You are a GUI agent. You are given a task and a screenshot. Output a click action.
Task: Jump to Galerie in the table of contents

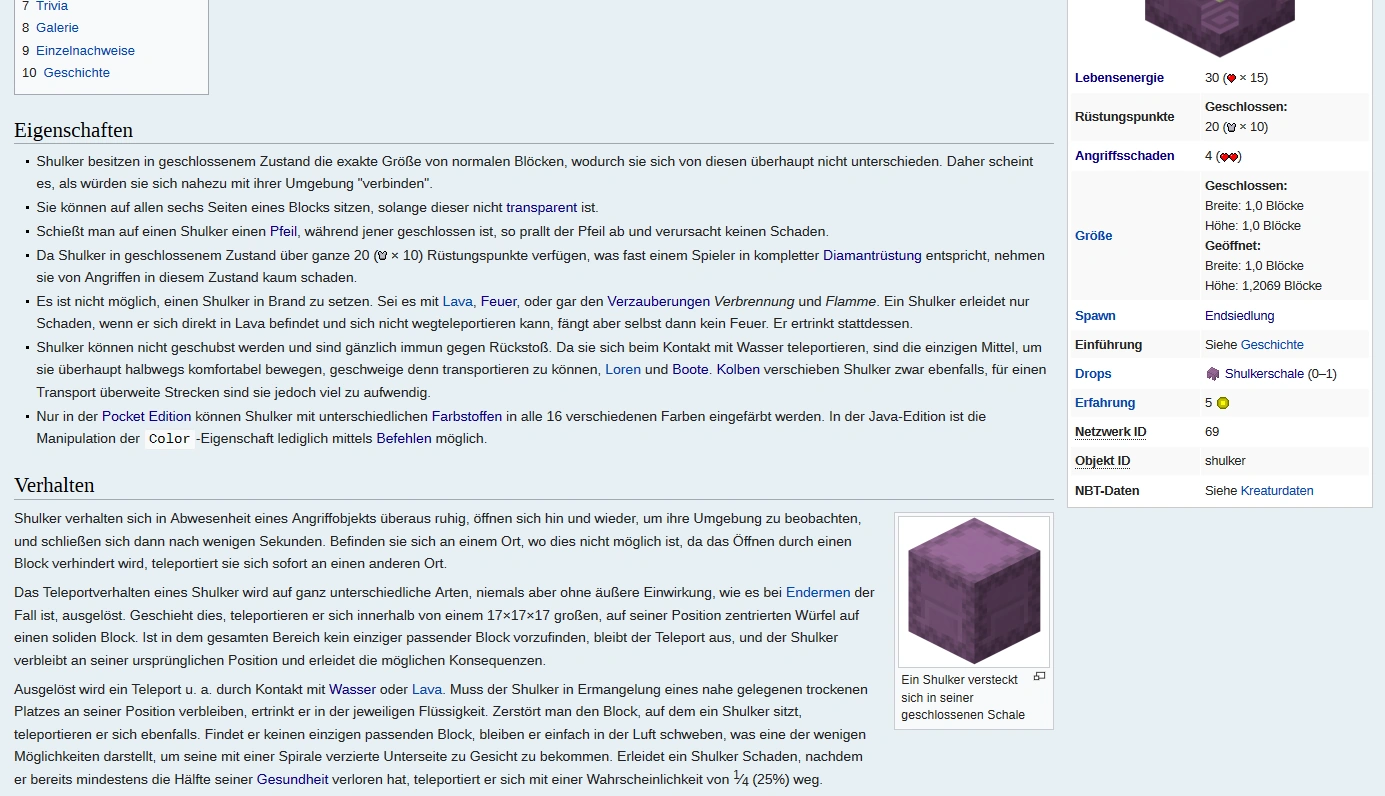tap(57, 28)
